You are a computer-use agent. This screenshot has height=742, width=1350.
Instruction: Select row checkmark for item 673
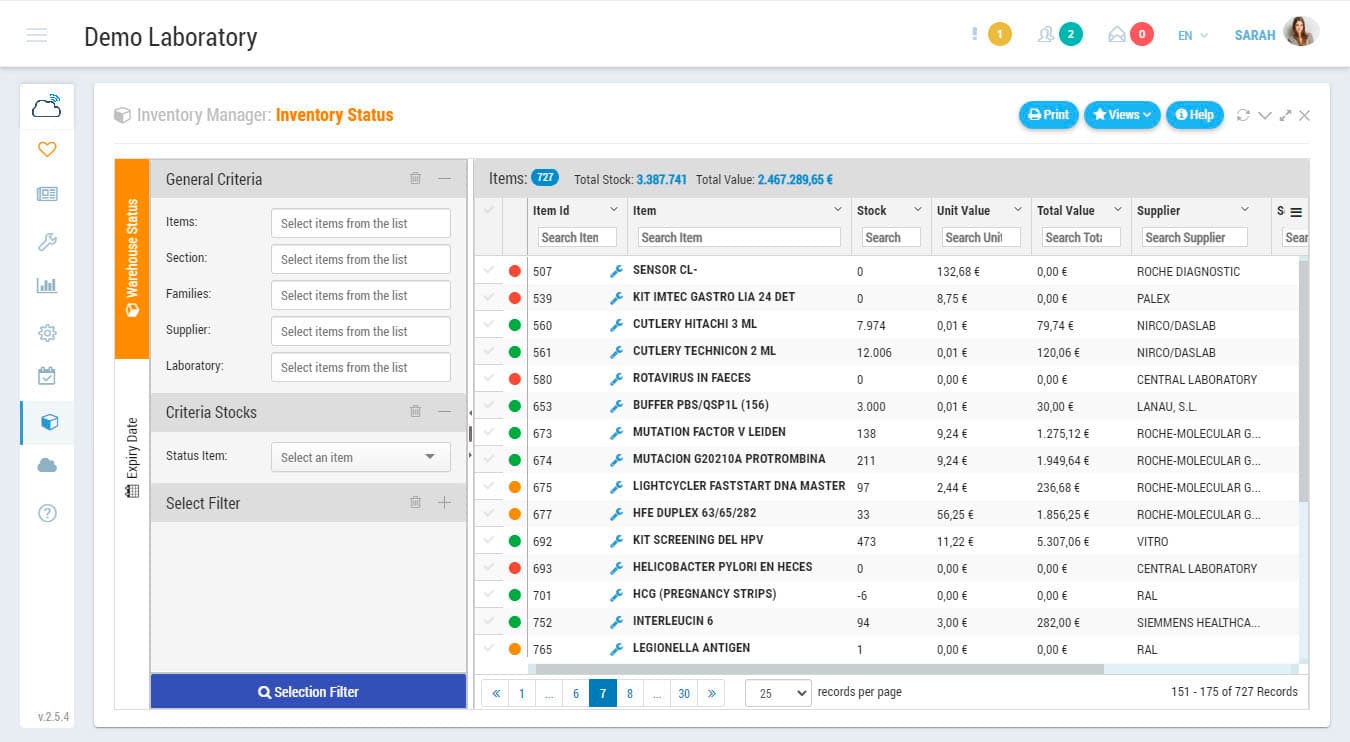click(x=488, y=432)
